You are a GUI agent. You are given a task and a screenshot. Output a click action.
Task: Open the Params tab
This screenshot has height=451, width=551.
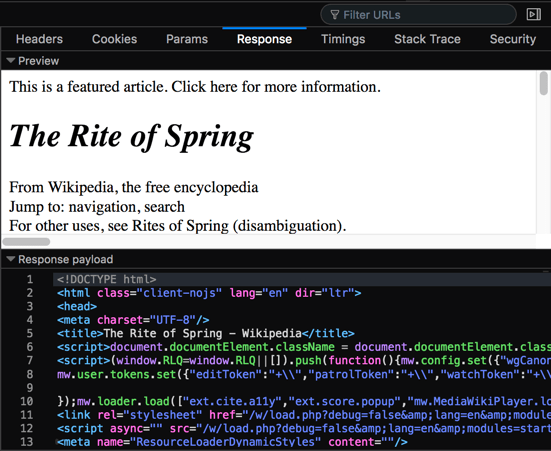187,39
